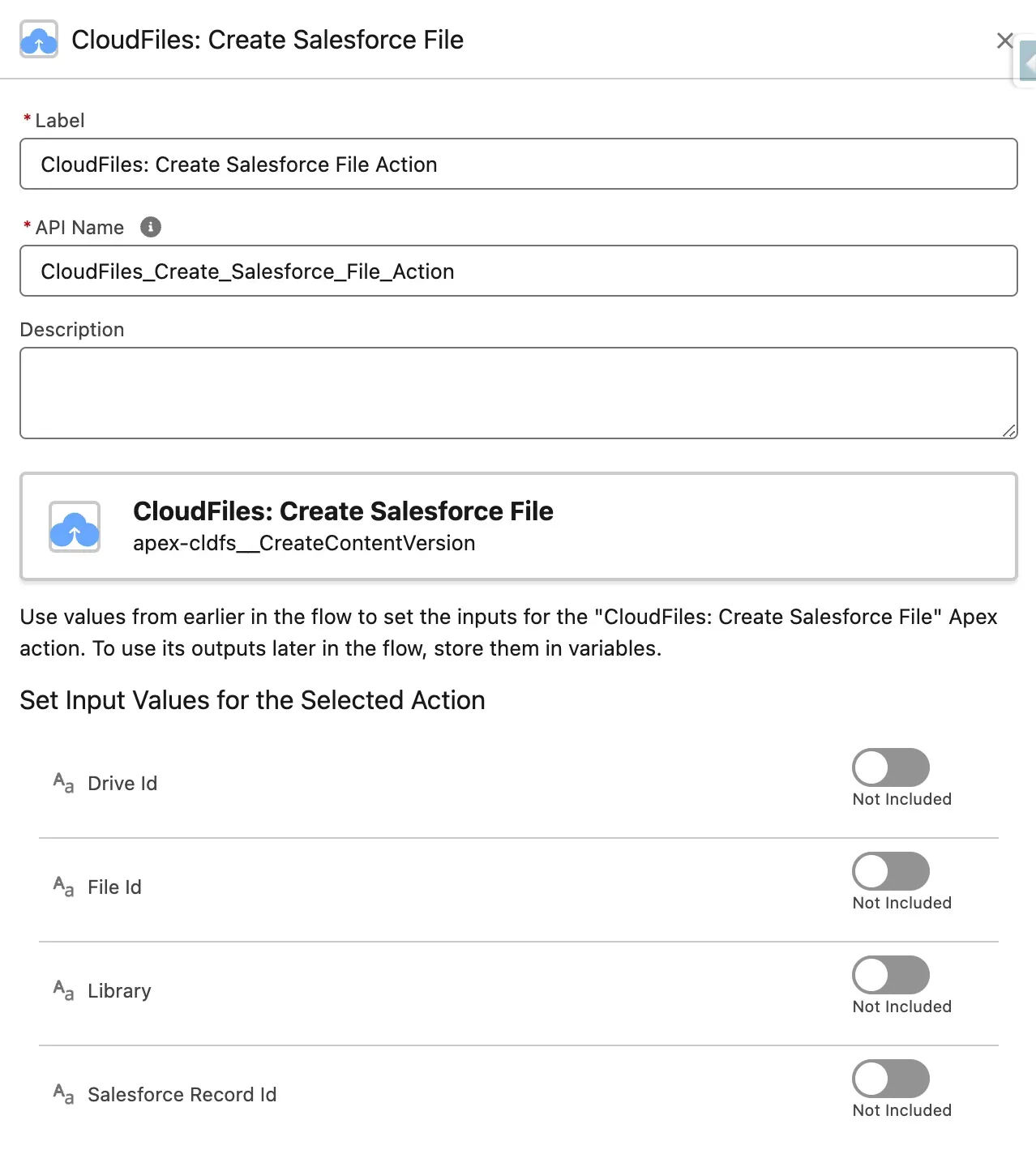Include the Salesforce Record Id input

point(889,1079)
